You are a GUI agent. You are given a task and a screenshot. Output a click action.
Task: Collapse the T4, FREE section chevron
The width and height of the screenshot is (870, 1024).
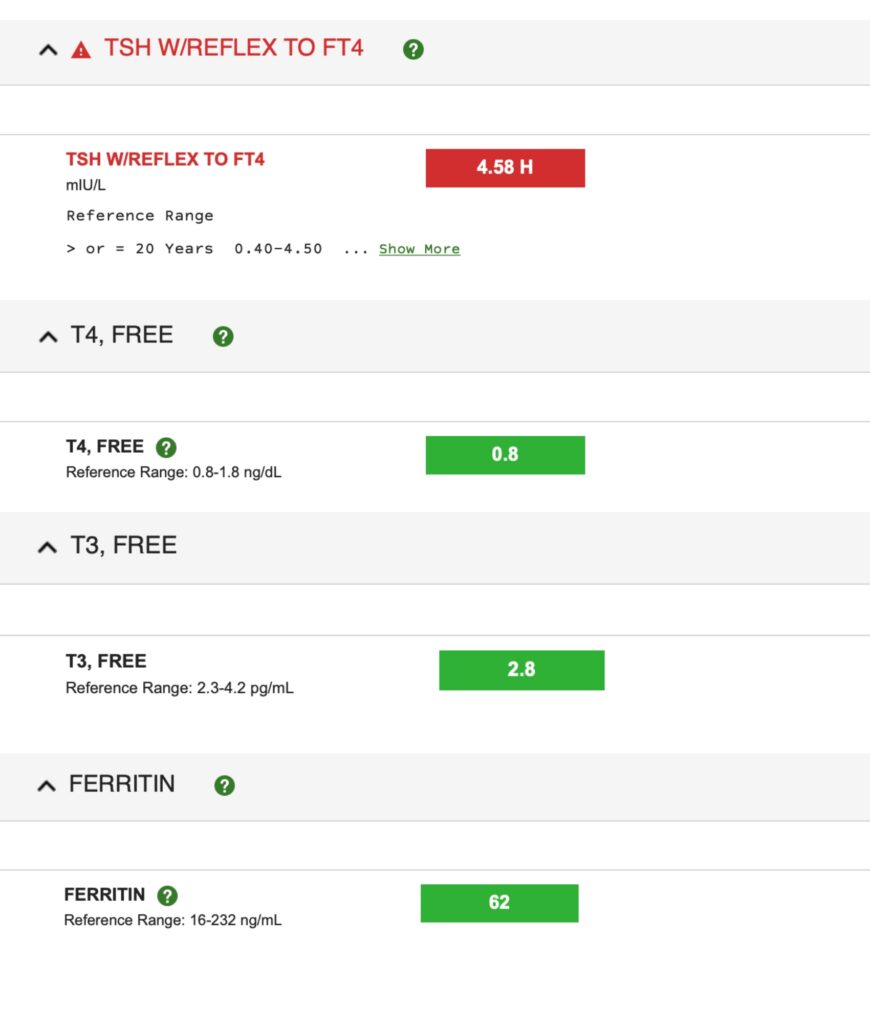coord(48,337)
